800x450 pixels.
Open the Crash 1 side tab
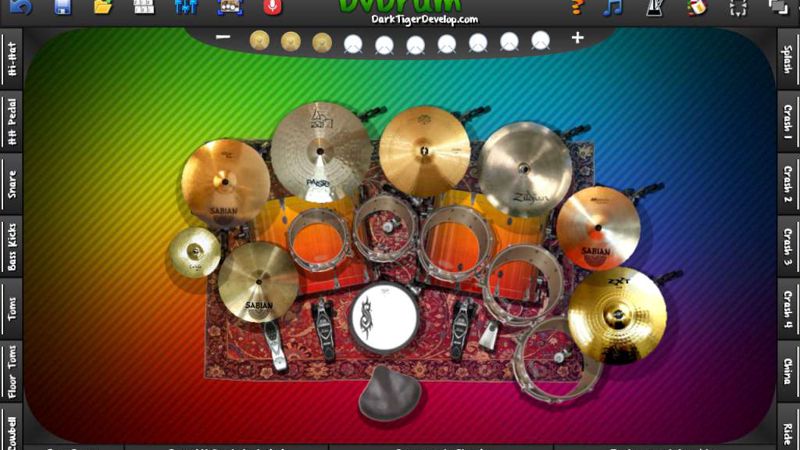788,121
